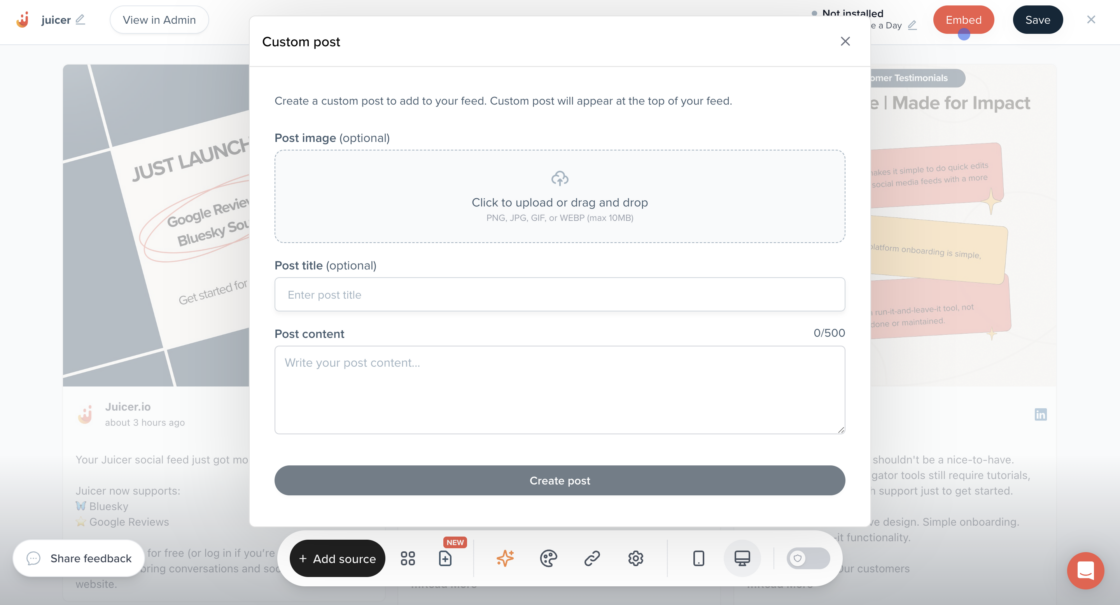
Task: Click the new custom post icon
Action: (446, 559)
